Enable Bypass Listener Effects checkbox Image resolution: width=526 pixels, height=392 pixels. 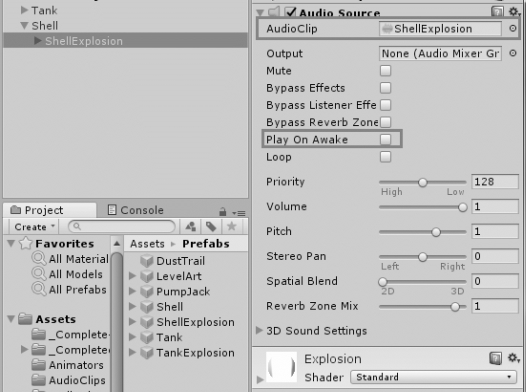click(385, 105)
